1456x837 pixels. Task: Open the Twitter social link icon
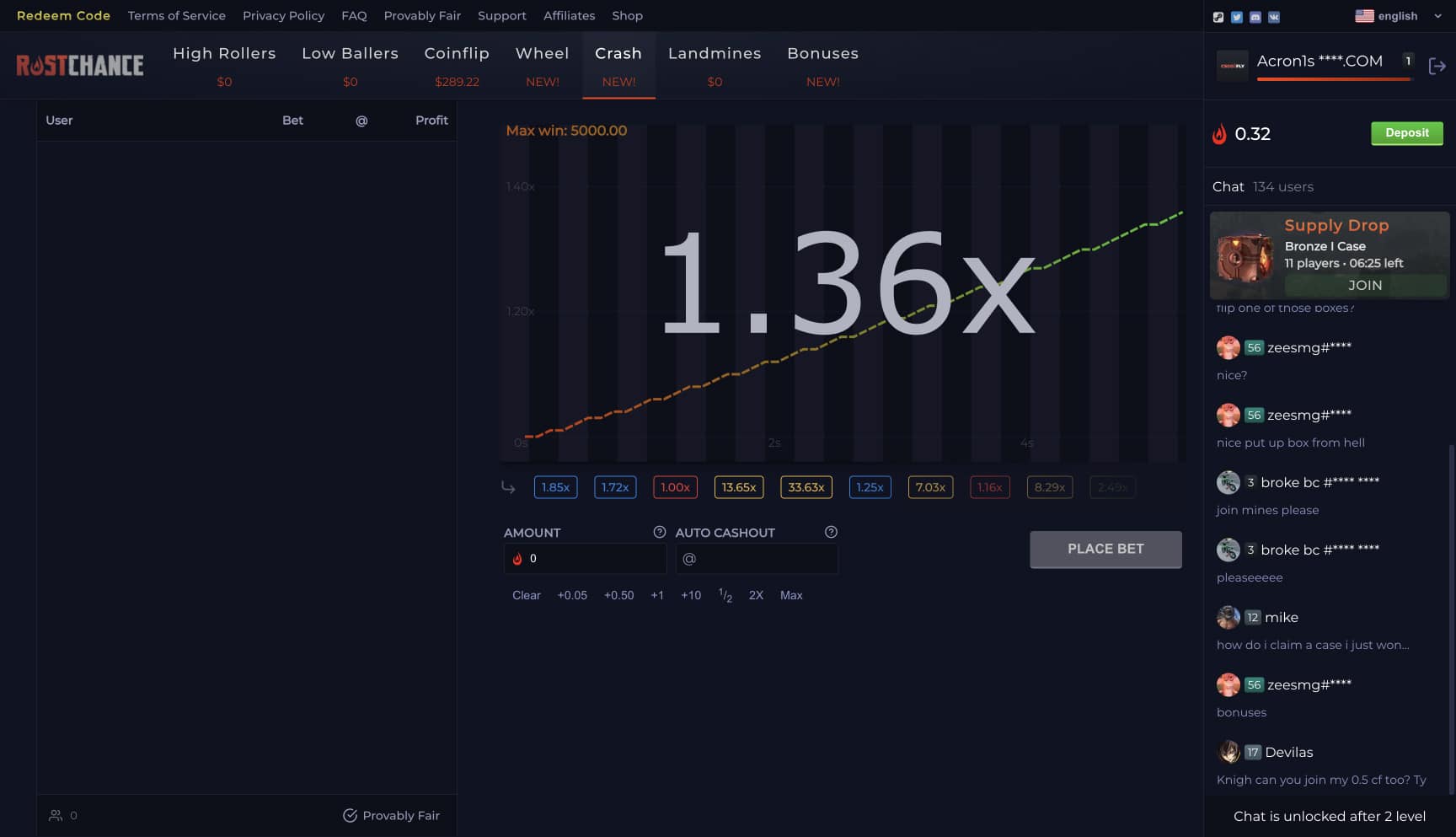[1236, 17]
